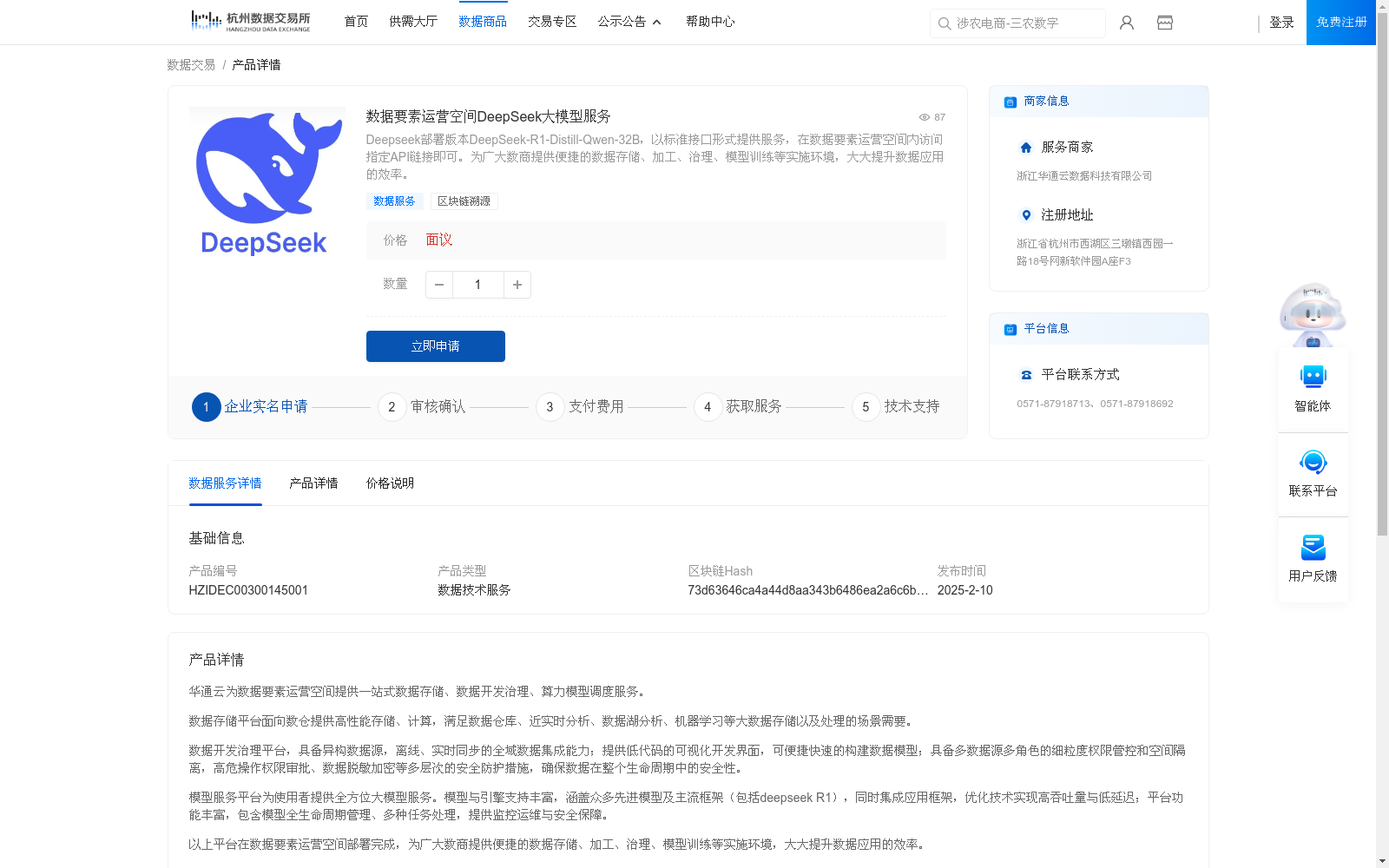Expand the 公示公告 dropdown menu
Image resolution: width=1389 pixels, height=868 pixels.
click(629, 22)
